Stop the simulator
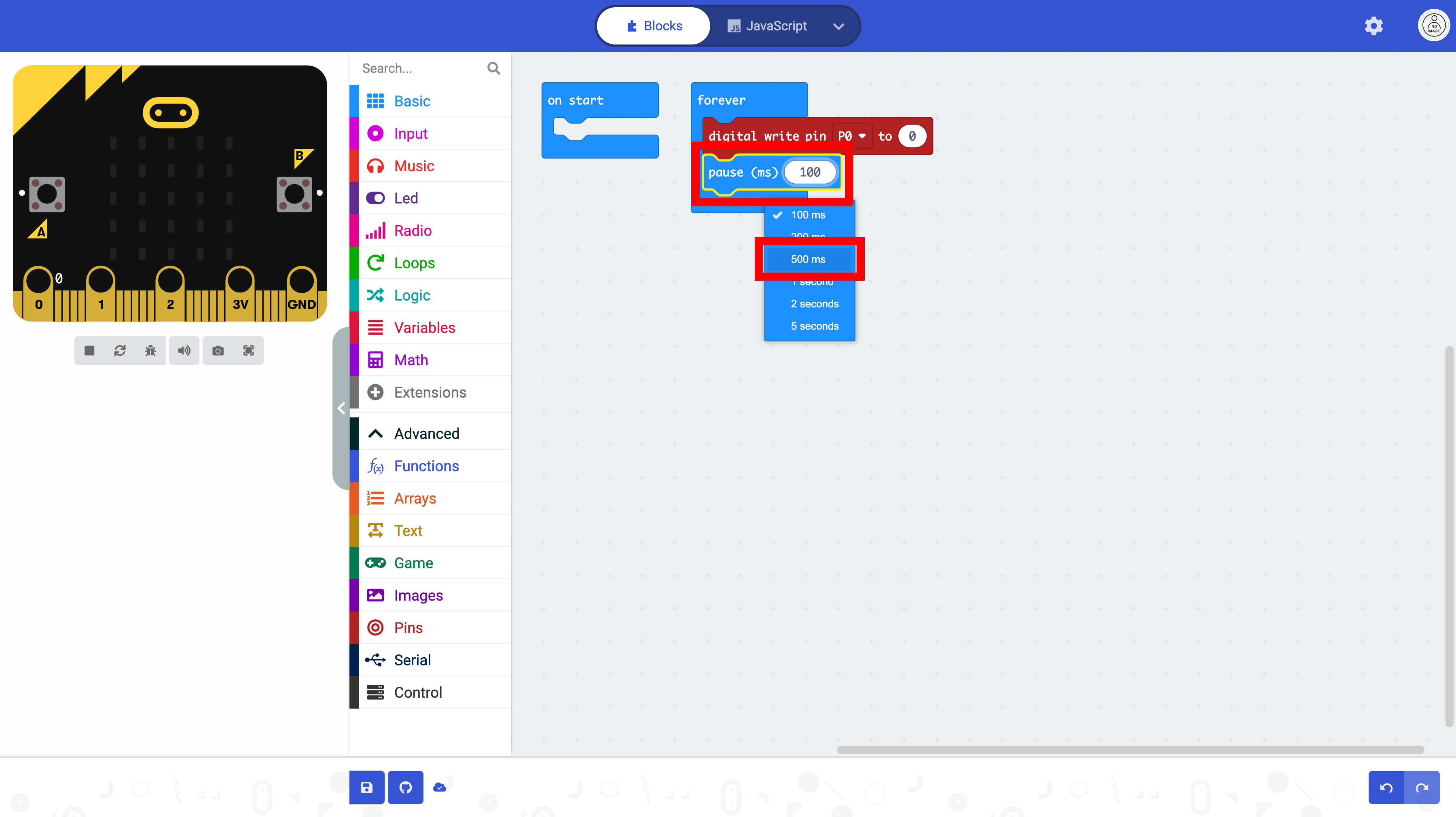 89,351
